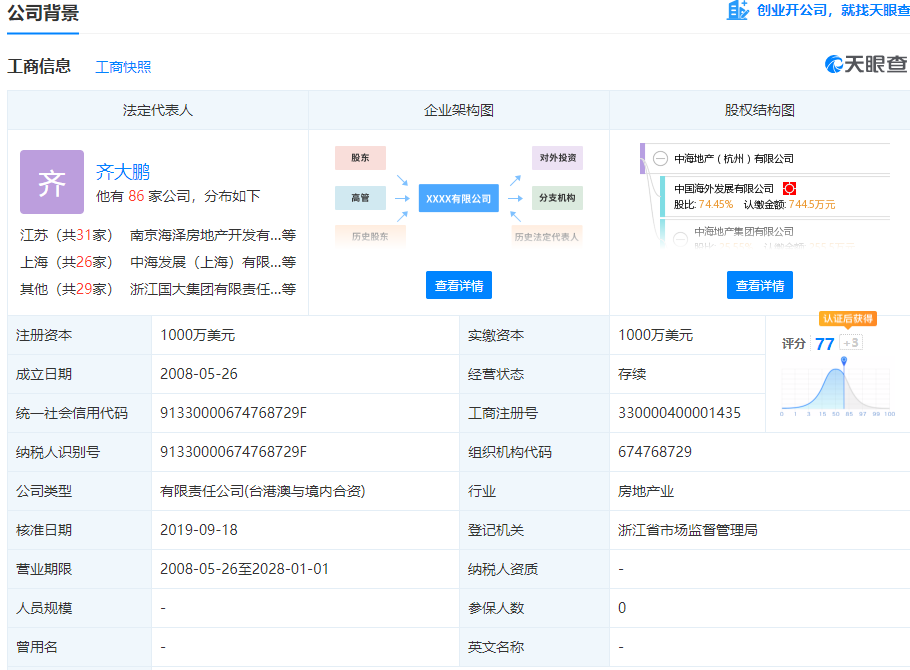The width and height of the screenshot is (910, 670).
Task: Click the 法定代表人 column header
Action: tap(157, 110)
